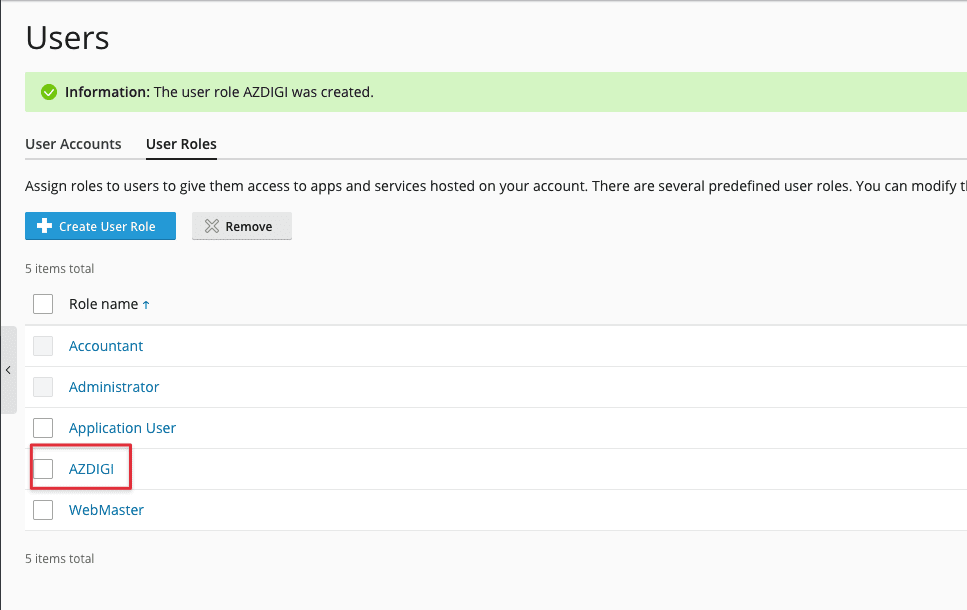Click the X icon on Remove button

(211, 226)
